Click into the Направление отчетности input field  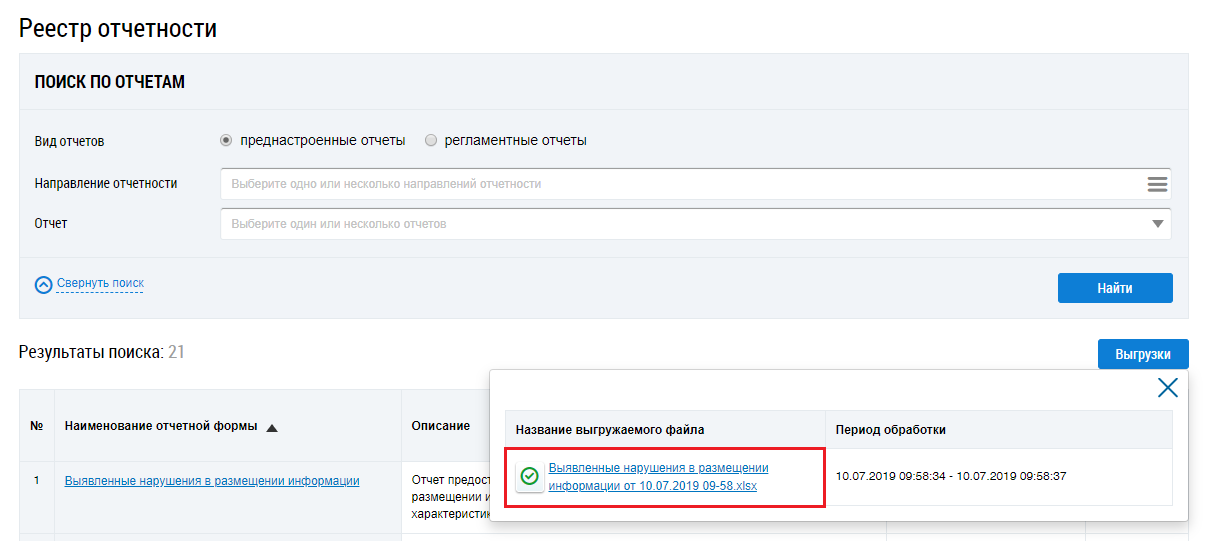(x=680, y=184)
